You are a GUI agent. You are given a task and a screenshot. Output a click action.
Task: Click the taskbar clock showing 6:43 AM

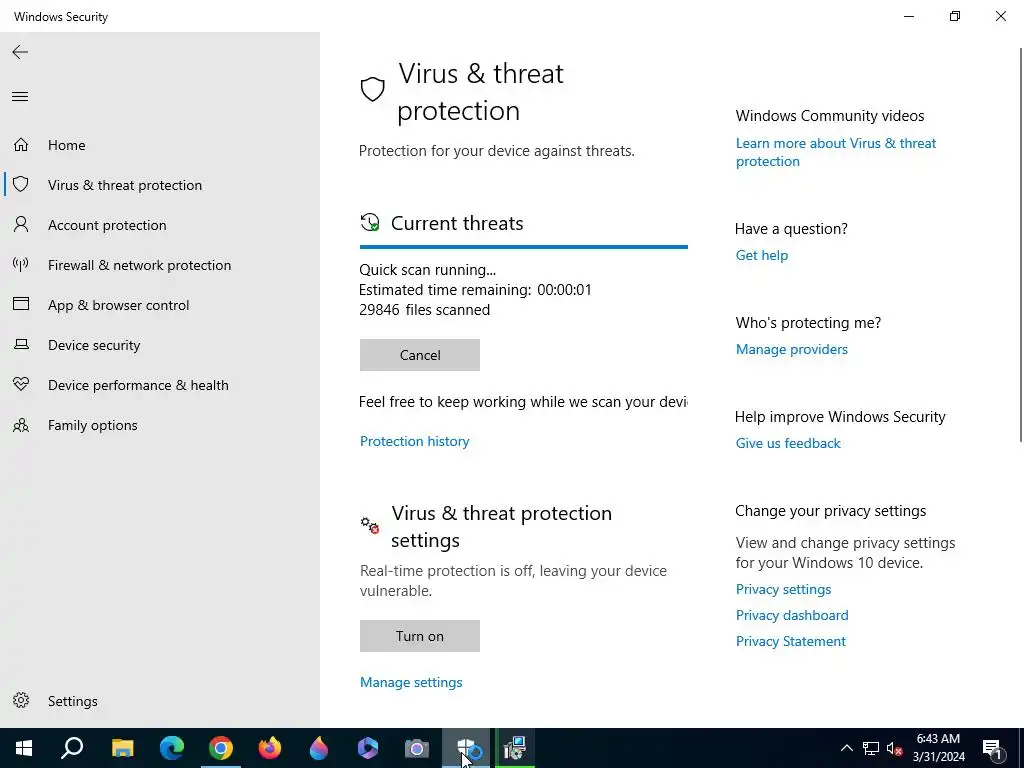(x=938, y=748)
